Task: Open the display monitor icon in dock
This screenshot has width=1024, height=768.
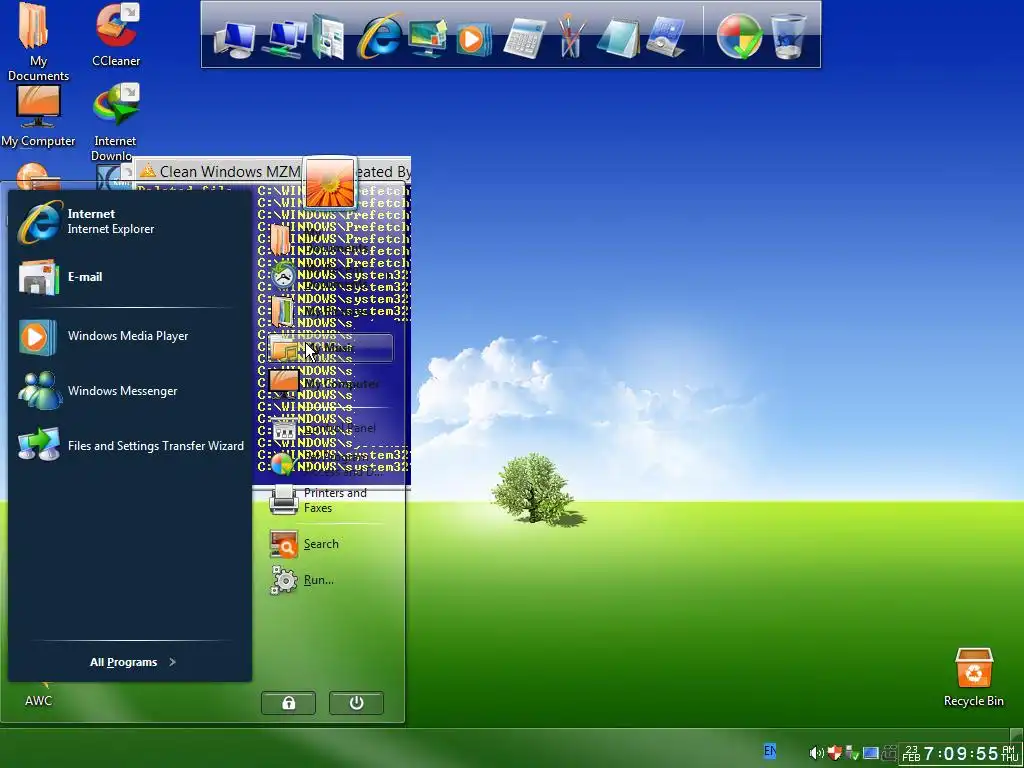Action: tap(428, 38)
